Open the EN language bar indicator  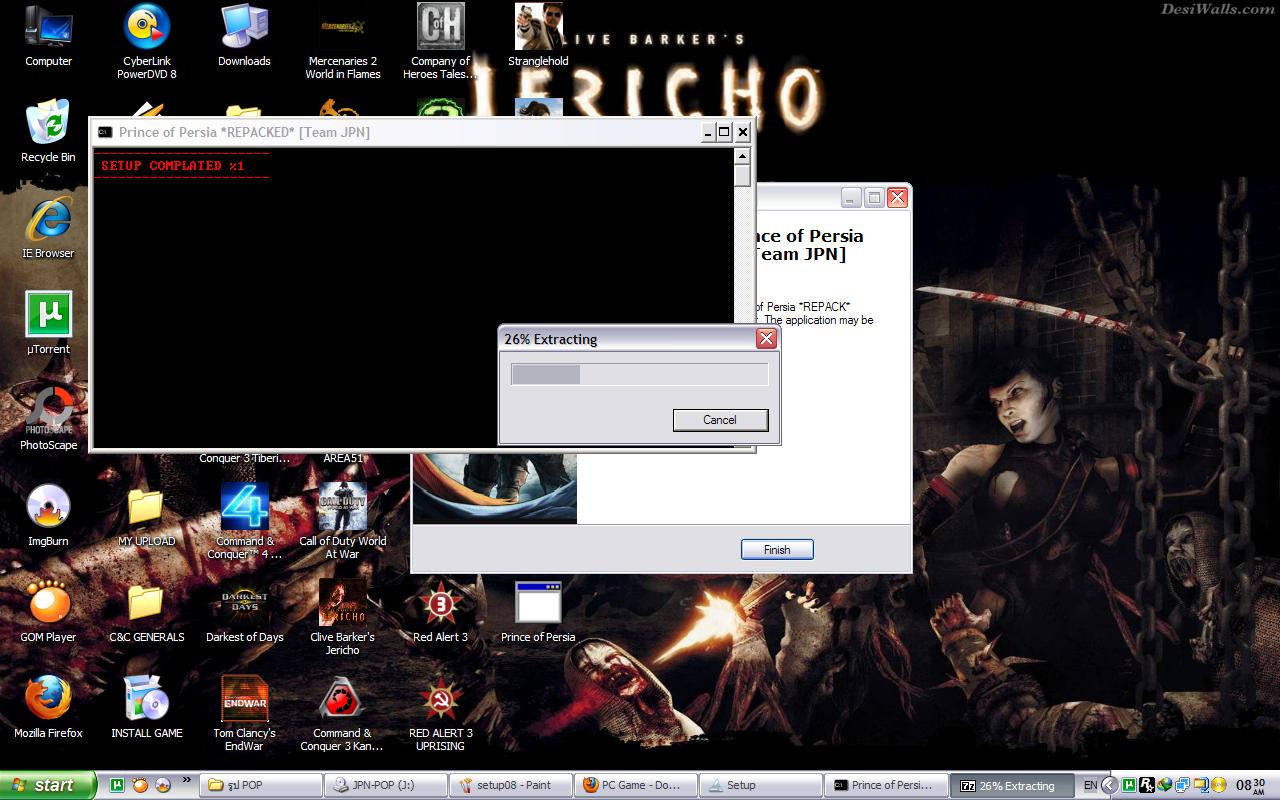tap(1090, 785)
